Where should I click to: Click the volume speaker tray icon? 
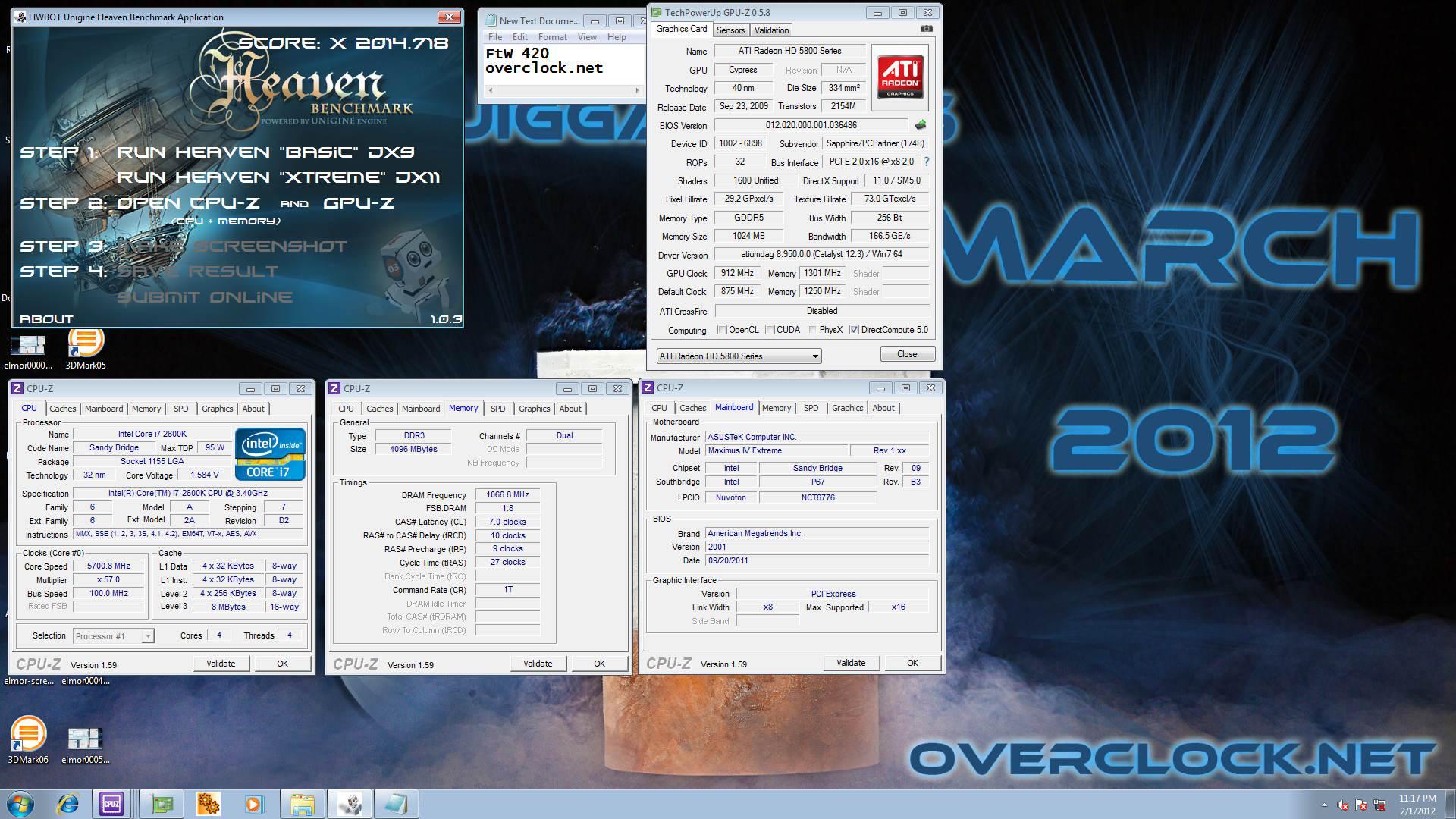point(1343,805)
